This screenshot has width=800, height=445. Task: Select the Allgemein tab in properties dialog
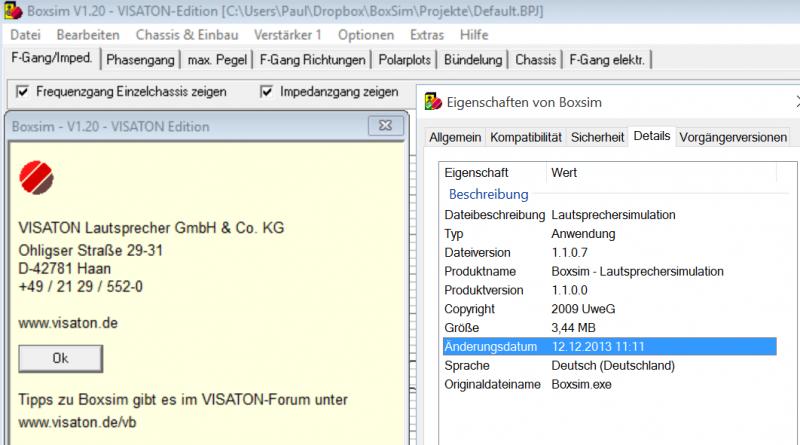(x=455, y=137)
